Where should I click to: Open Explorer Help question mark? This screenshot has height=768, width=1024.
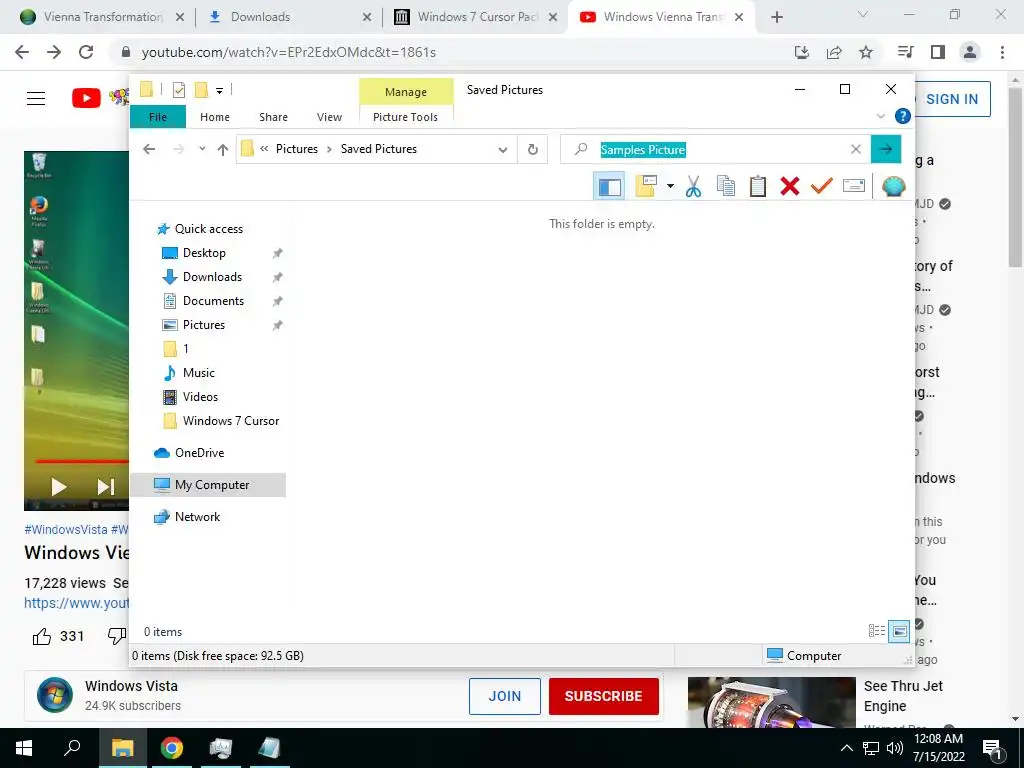[x=903, y=116]
